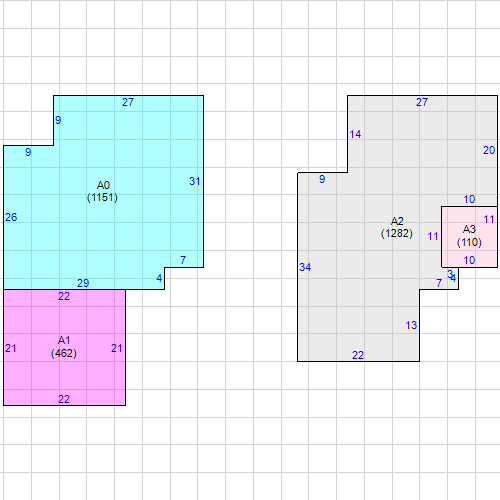Click the (462) area value in A1
The image size is (500, 500).
click(x=64, y=353)
